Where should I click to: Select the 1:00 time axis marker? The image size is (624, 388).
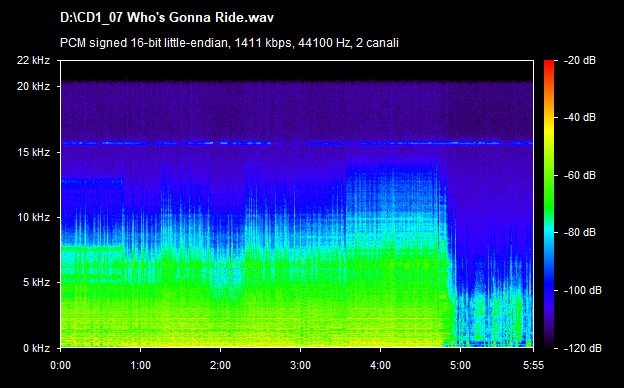[140, 365]
